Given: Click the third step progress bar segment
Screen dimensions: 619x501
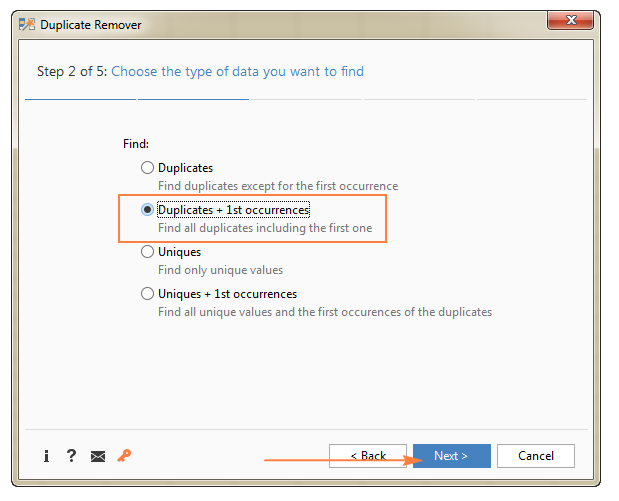Looking at the screenshot, I should point(306,100).
